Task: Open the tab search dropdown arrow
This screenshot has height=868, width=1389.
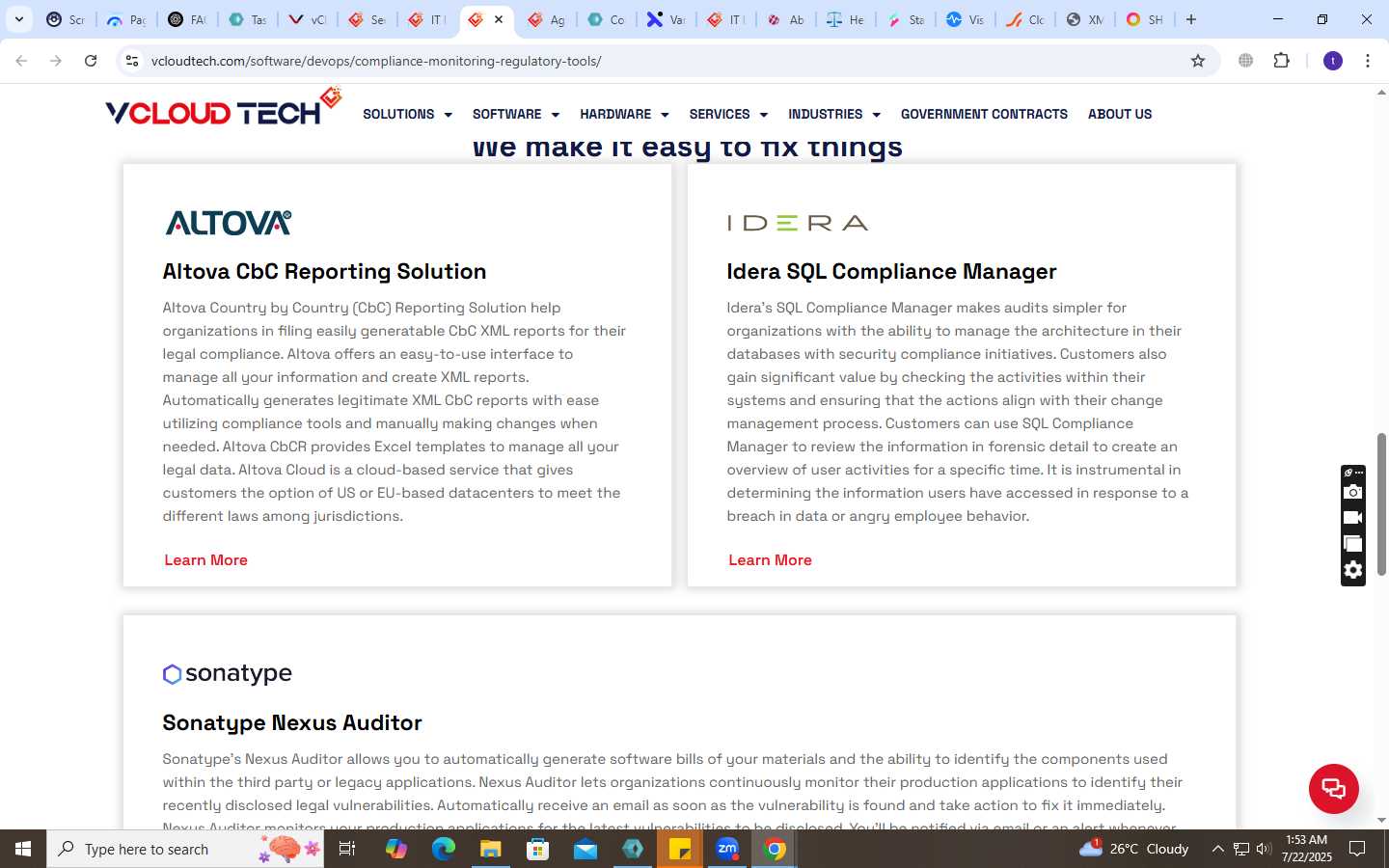Action: 18,19
